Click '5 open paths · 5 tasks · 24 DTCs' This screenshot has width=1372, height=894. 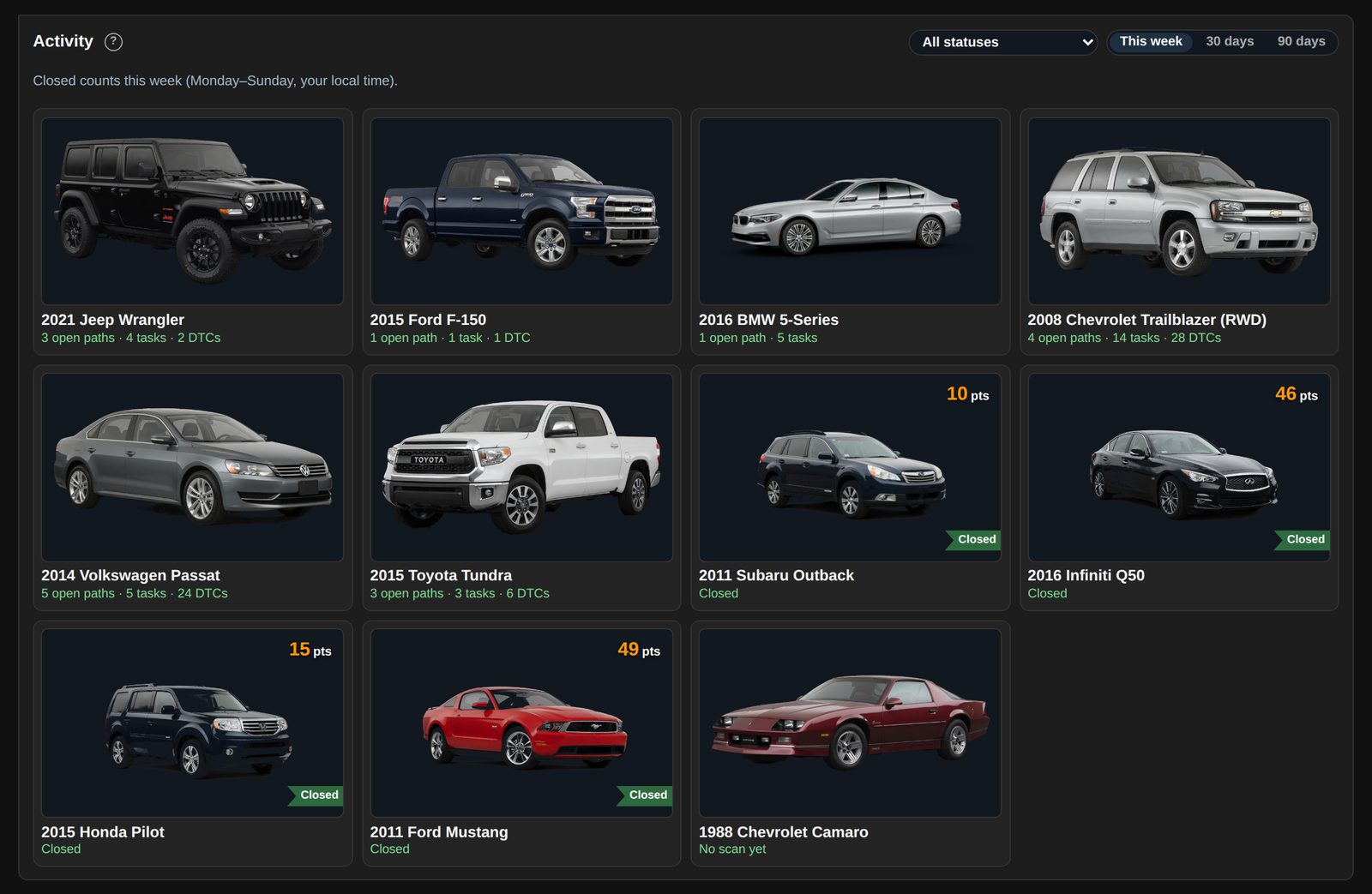point(135,593)
